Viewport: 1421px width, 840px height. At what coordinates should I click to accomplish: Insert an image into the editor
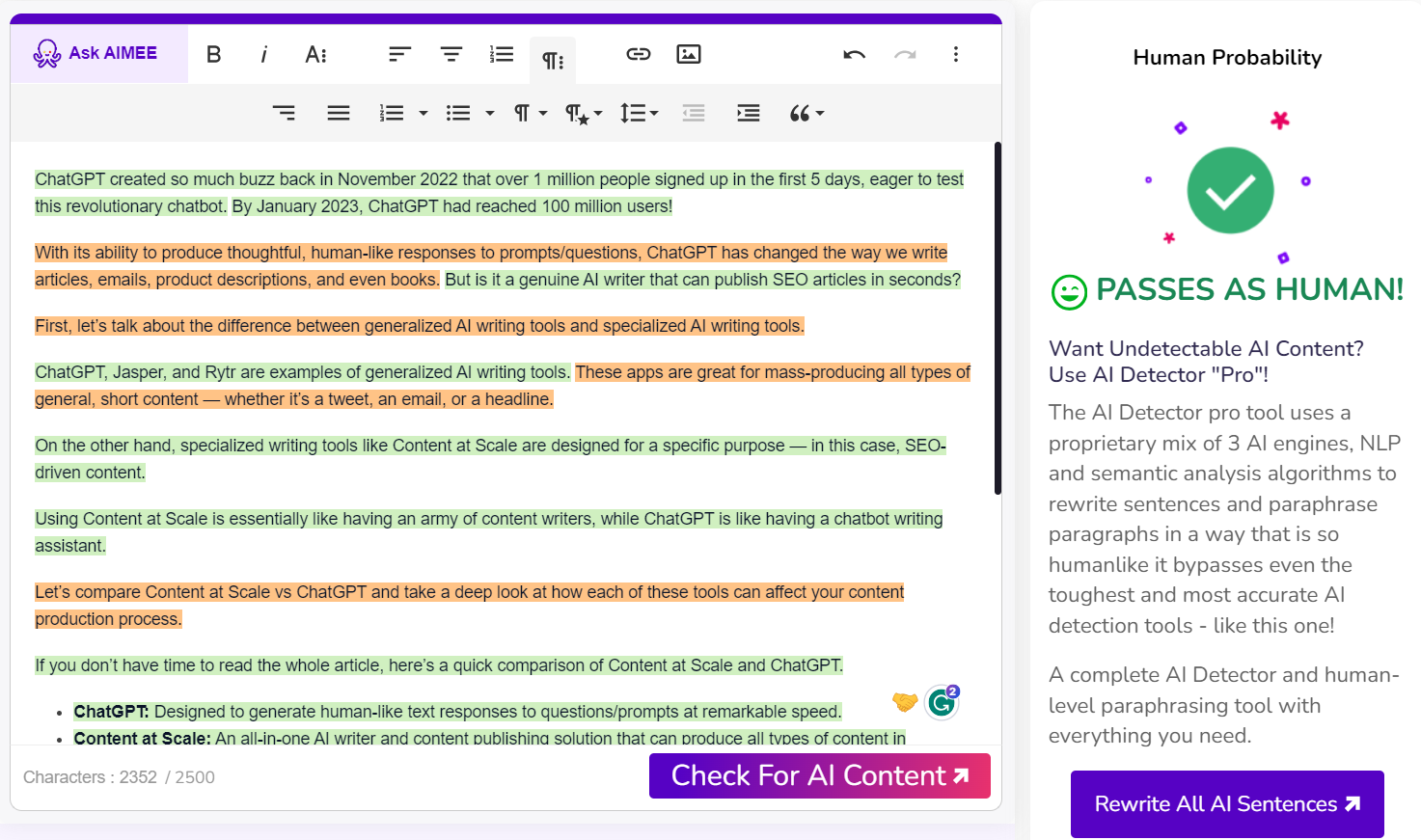point(689,55)
